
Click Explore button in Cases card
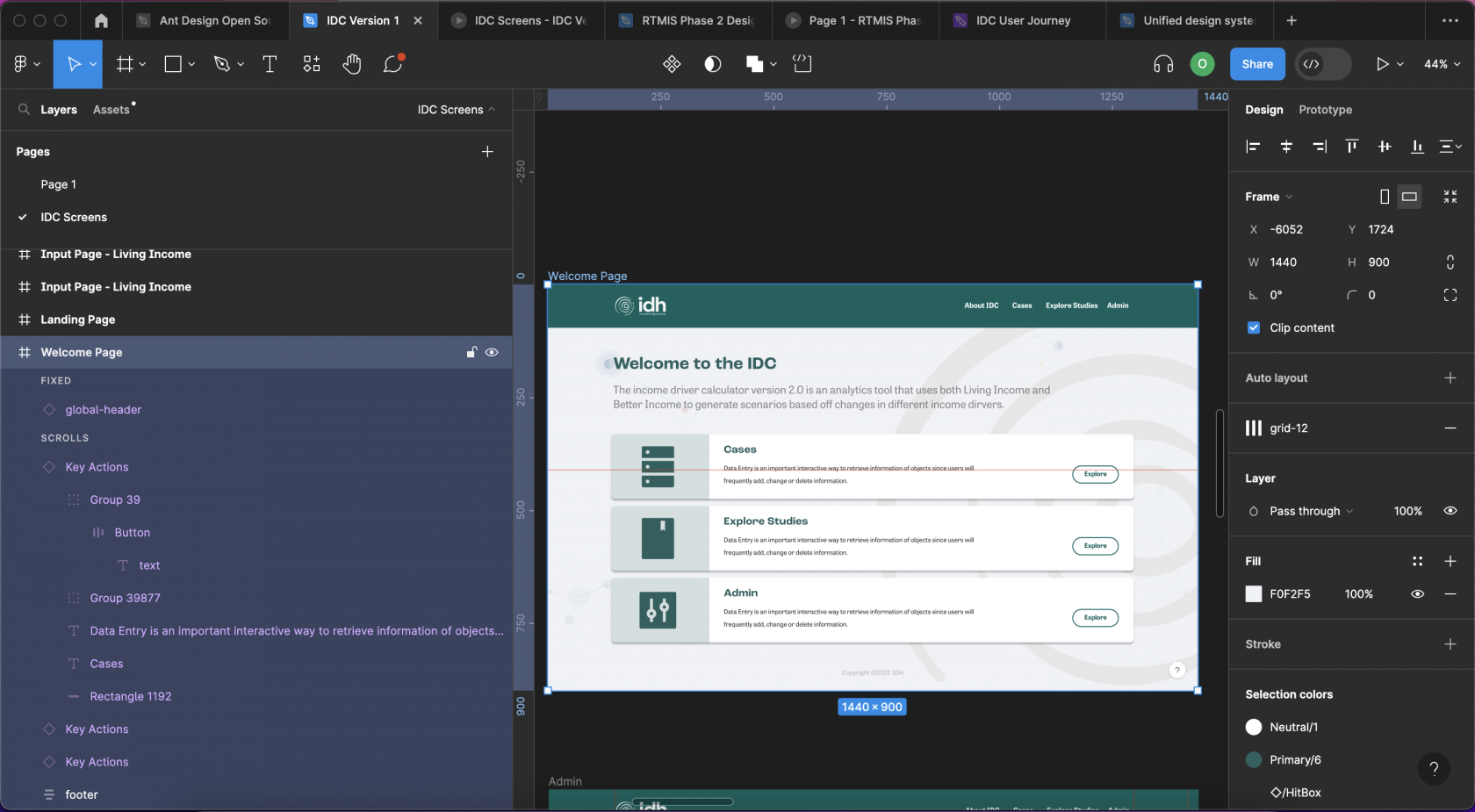pyautogui.click(x=1095, y=474)
